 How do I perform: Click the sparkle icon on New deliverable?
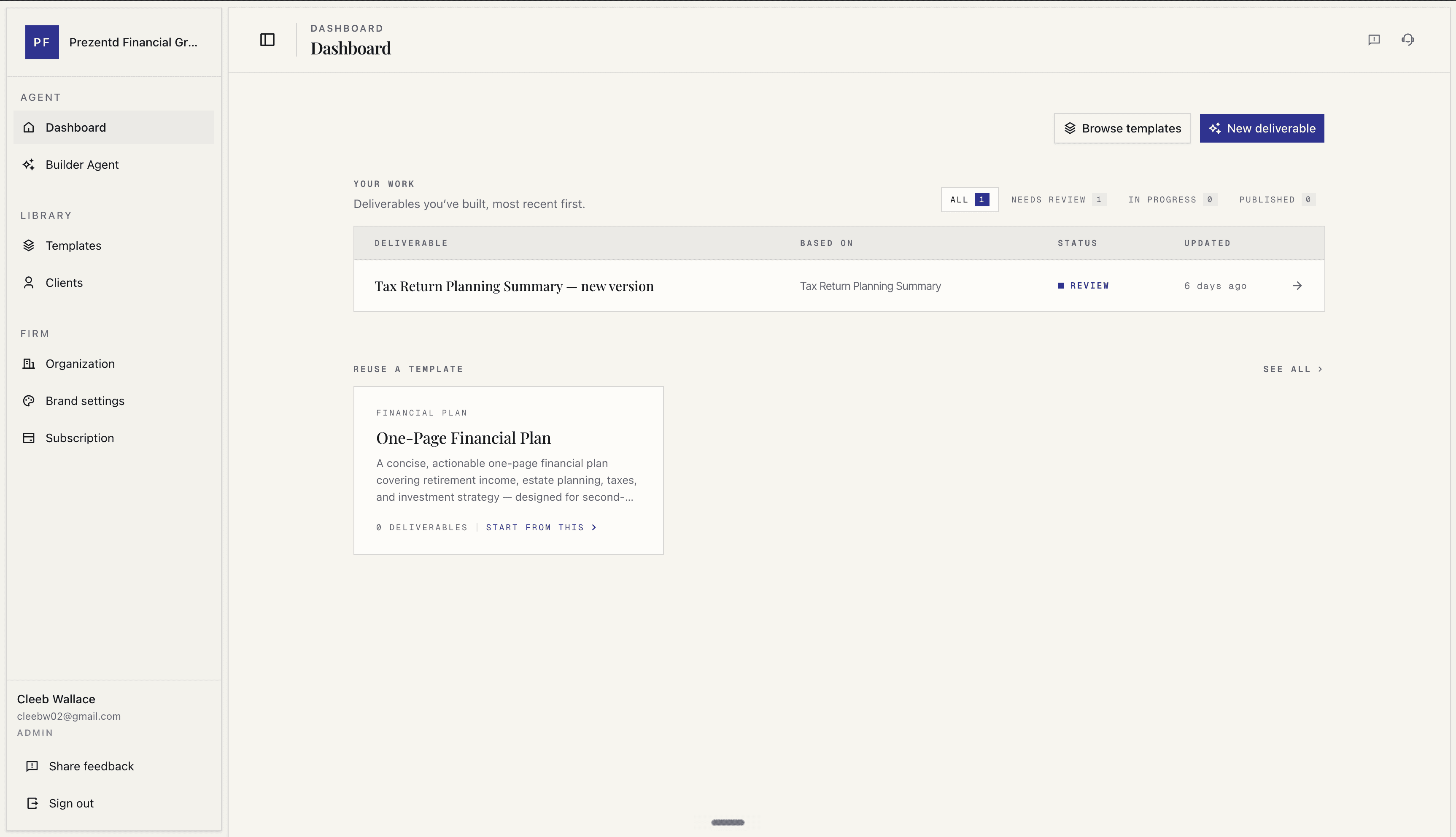[x=1215, y=128]
